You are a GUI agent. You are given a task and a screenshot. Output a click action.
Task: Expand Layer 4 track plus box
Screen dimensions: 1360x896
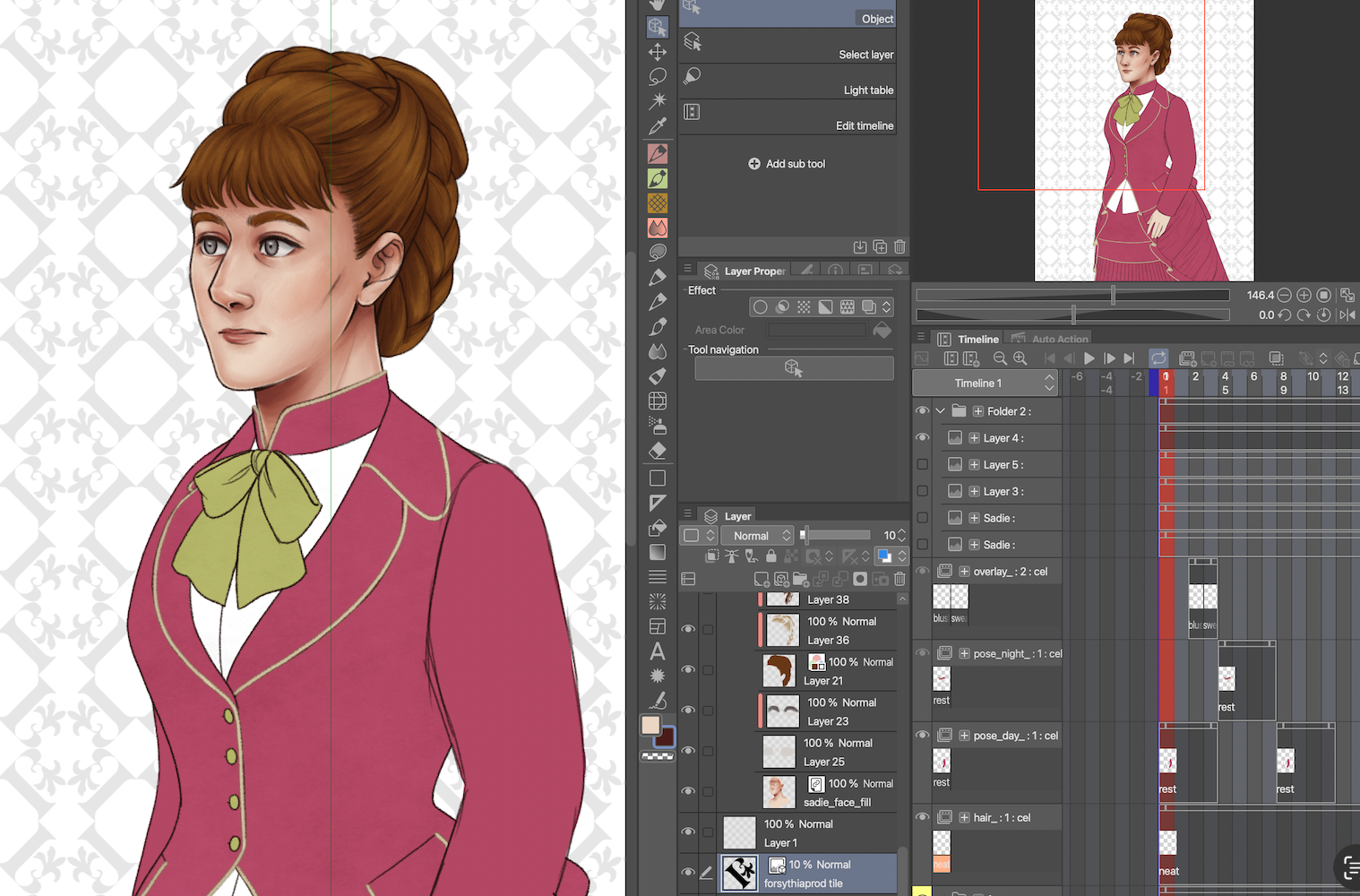[974, 438]
